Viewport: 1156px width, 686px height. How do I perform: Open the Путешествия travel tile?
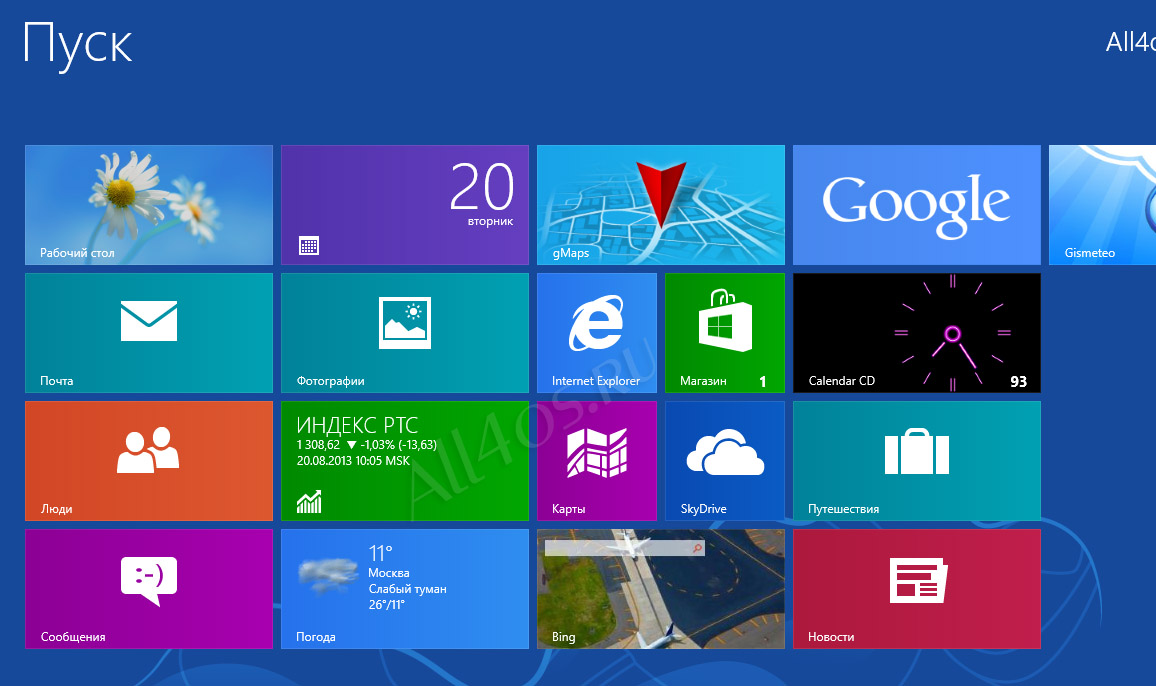click(x=916, y=461)
